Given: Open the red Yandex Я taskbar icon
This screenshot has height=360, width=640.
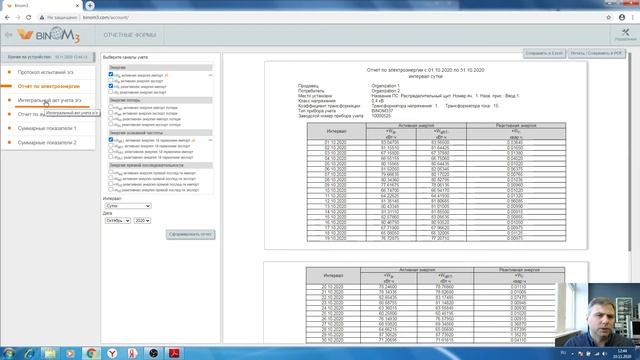Looking at the screenshot, I should click(x=132, y=353).
